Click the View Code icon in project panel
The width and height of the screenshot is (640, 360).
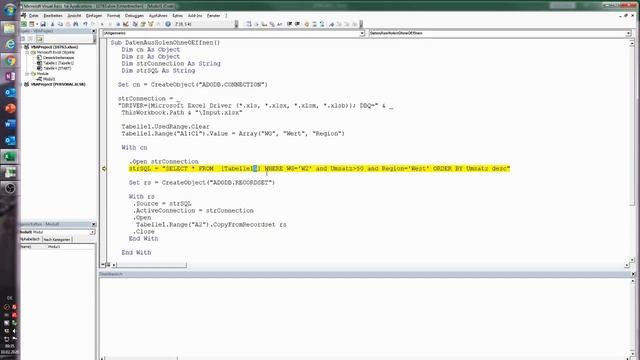pos(23,38)
